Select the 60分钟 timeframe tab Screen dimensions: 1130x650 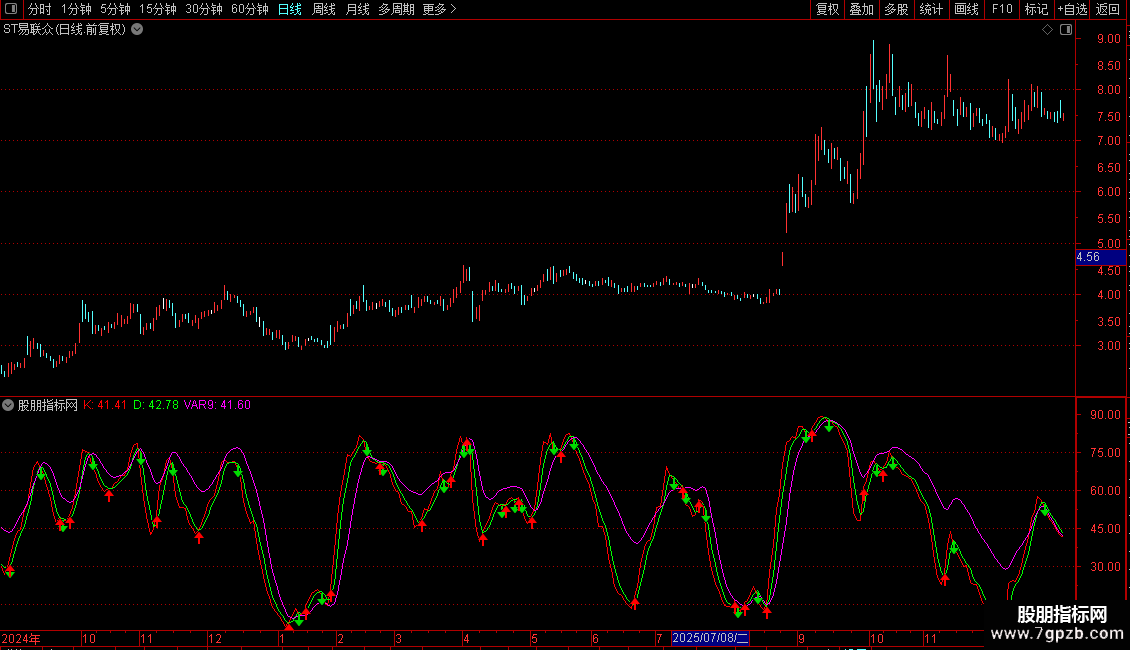tap(249, 9)
